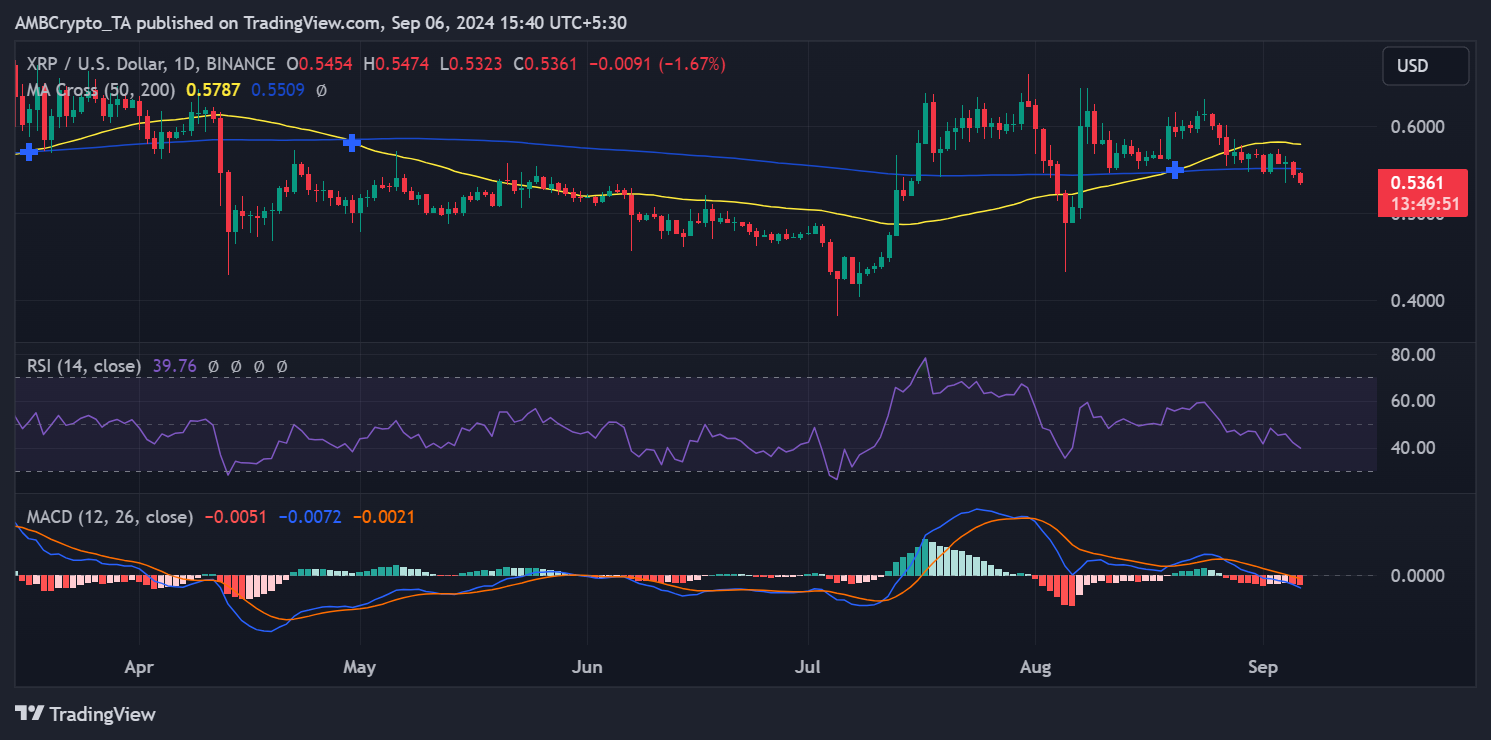Click the red current price tag 0.5361

(x=1425, y=184)
